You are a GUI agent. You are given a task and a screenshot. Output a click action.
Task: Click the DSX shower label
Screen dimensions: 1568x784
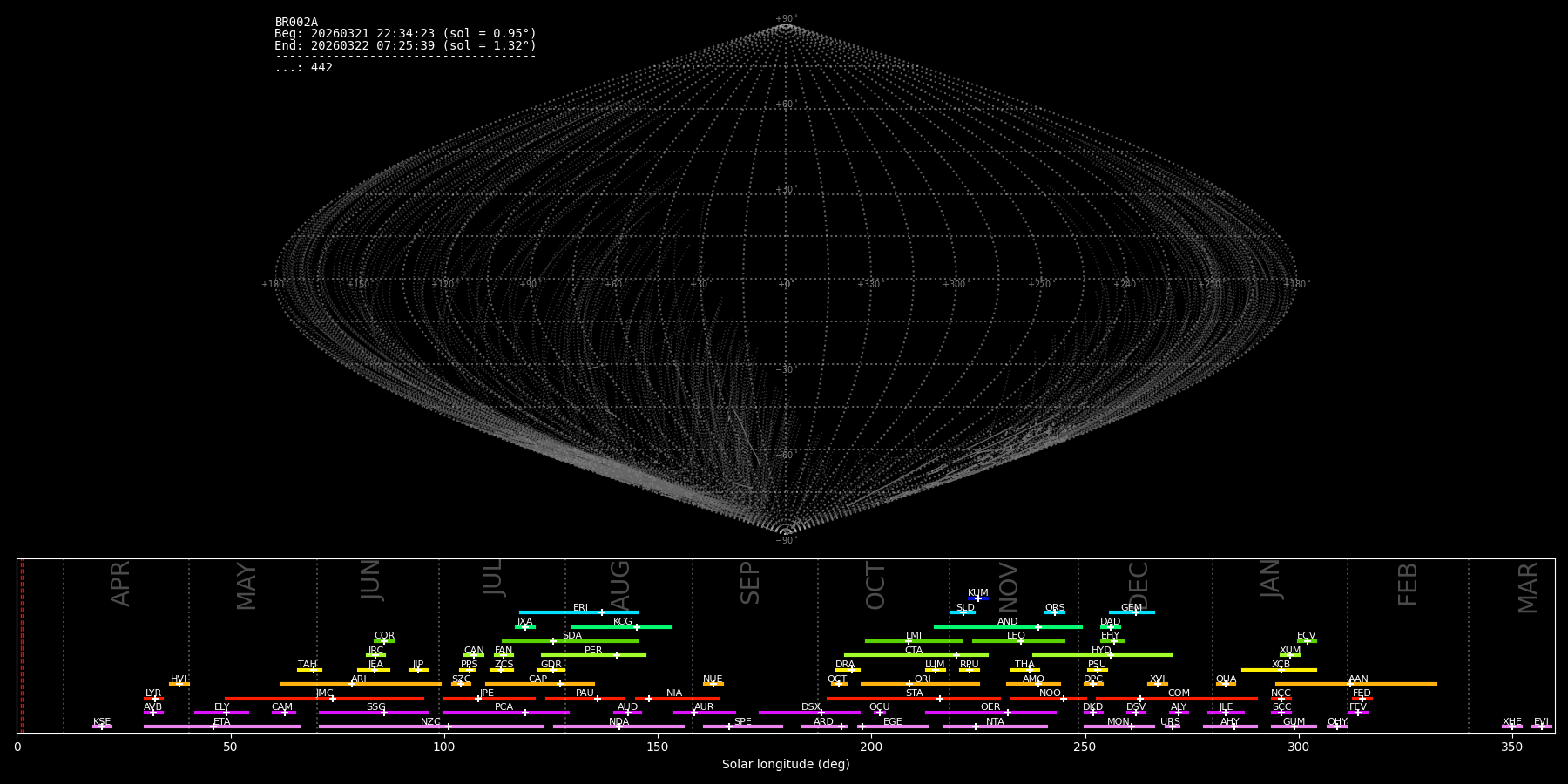pos(811,707)
